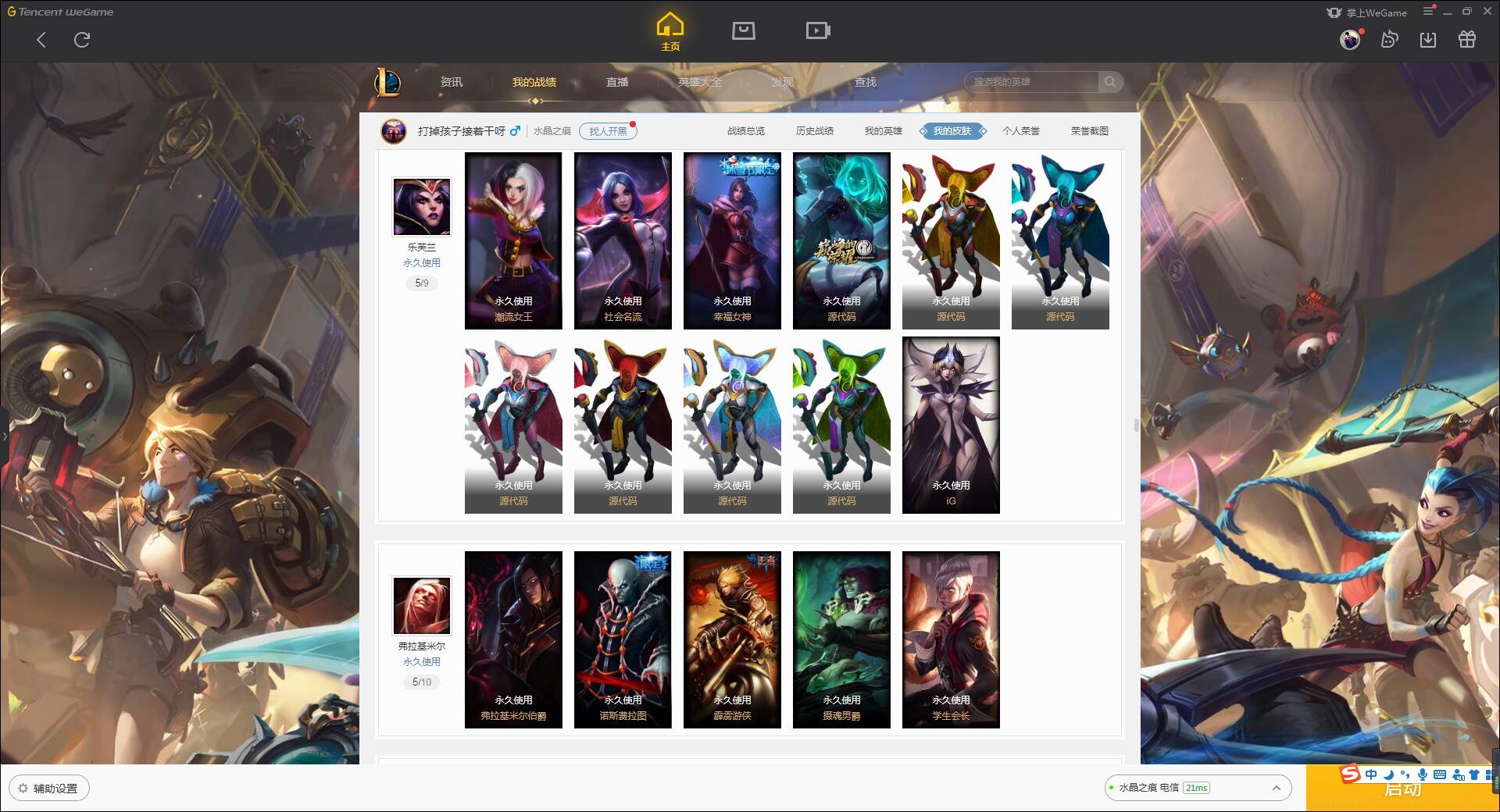Viewport: 1500px width, 812px height.
Task: Open 历史战绩 sub-tab
Action: pos(815,131)
